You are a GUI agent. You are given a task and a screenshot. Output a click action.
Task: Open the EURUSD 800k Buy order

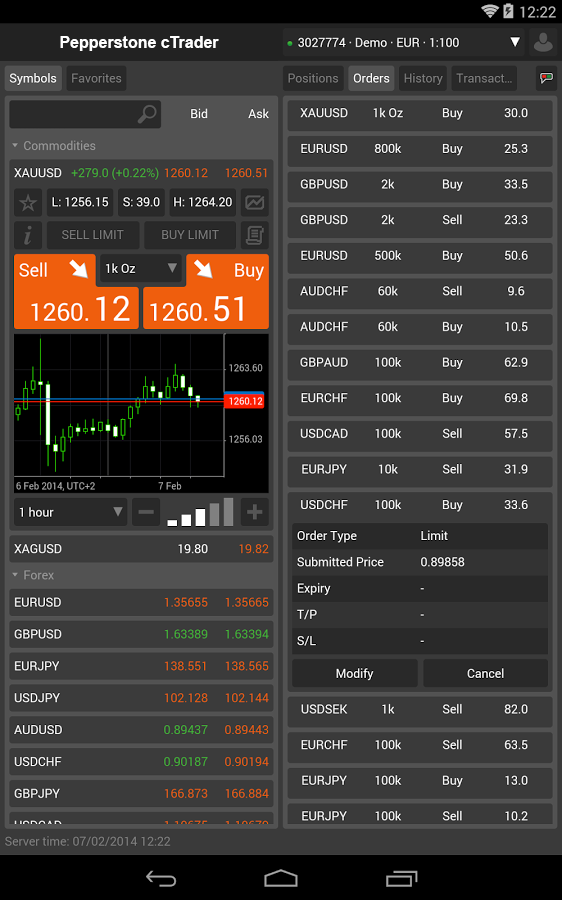pos(420,149)
